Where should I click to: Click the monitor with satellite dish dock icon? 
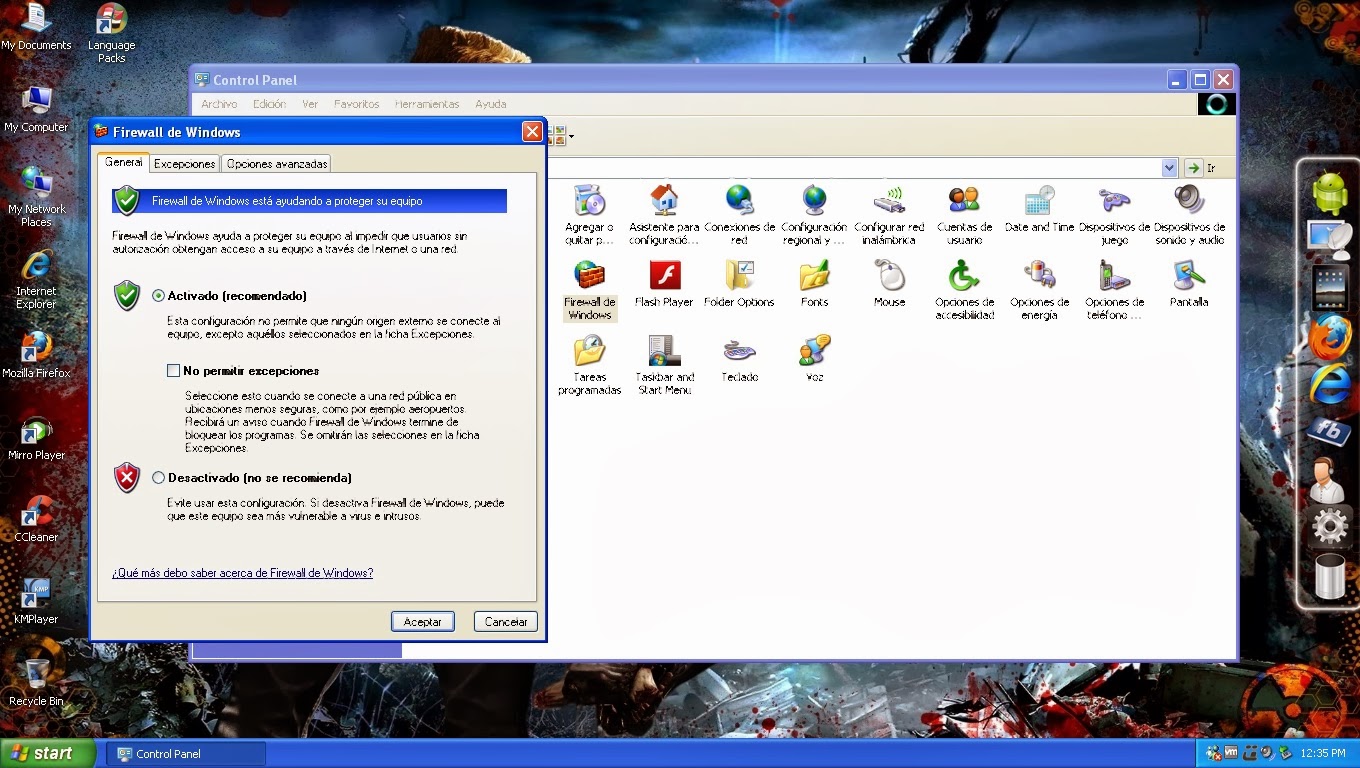coord(1329,240)
